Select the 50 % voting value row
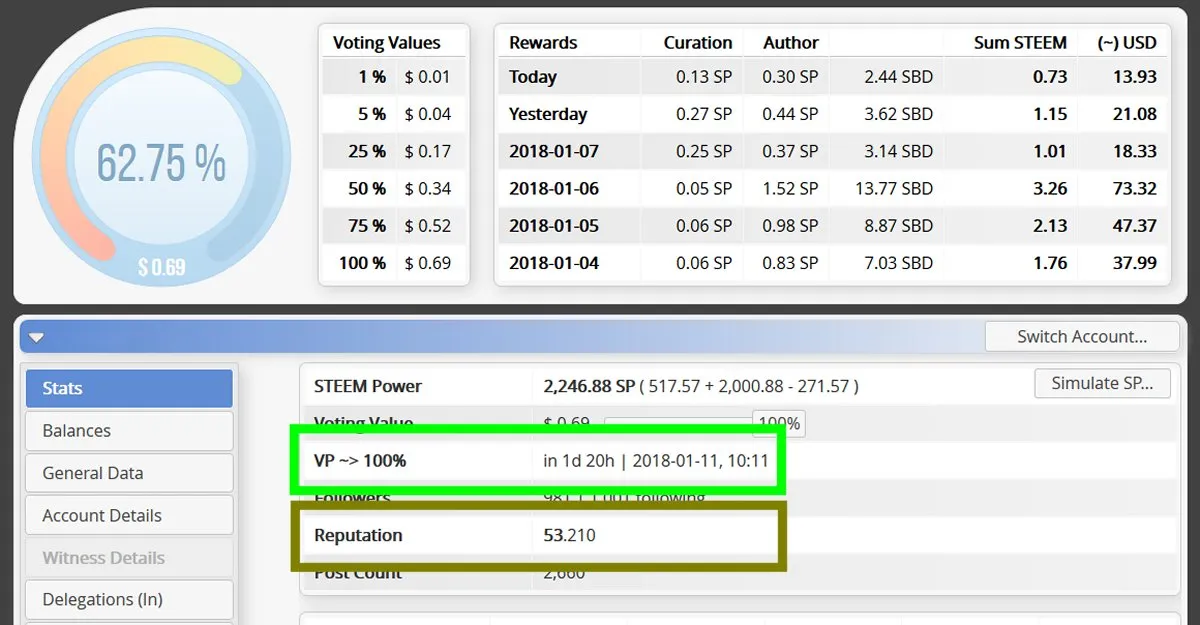 (394, 188)
